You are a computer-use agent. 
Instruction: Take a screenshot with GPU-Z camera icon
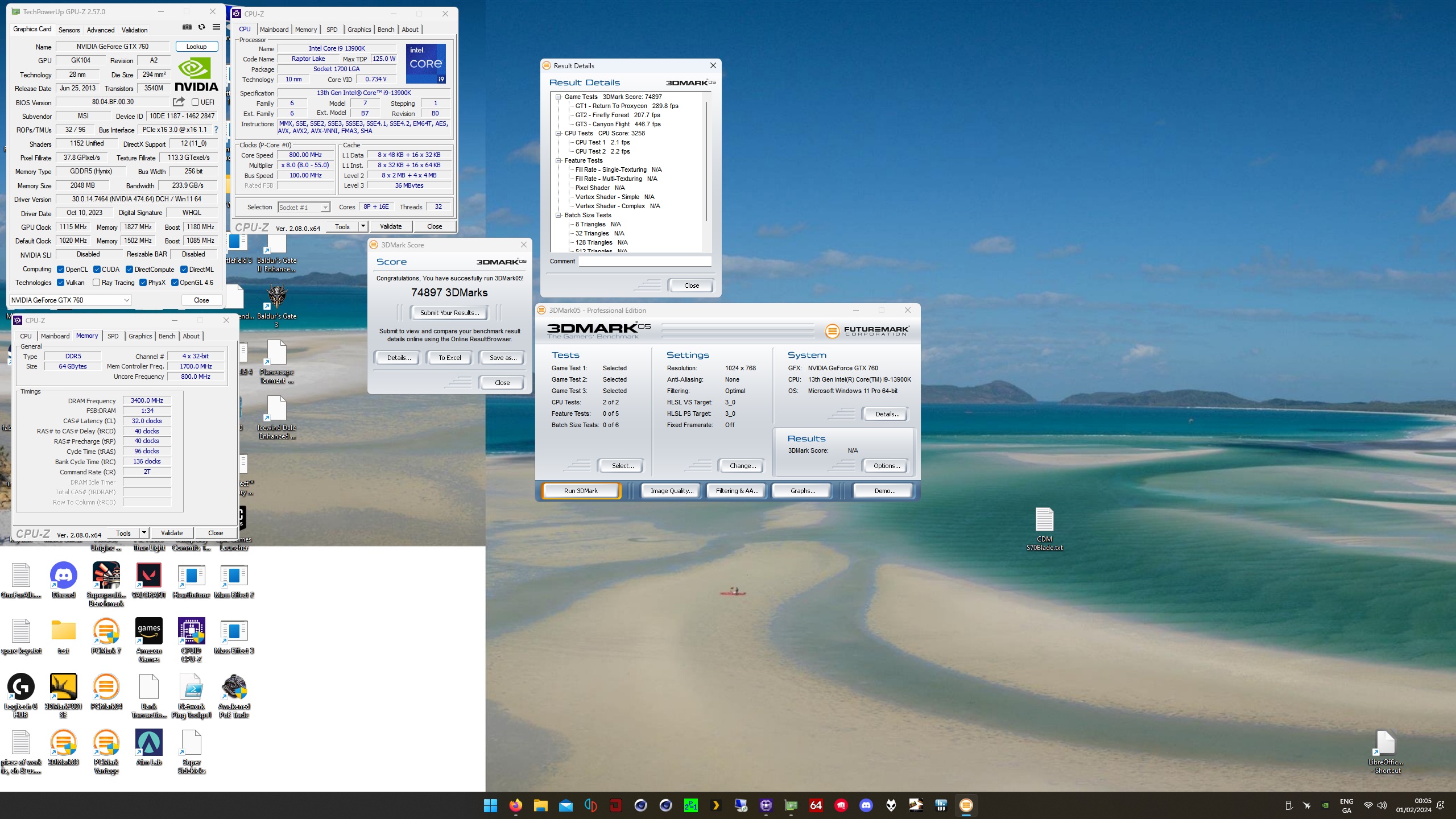tap(187, 27)
